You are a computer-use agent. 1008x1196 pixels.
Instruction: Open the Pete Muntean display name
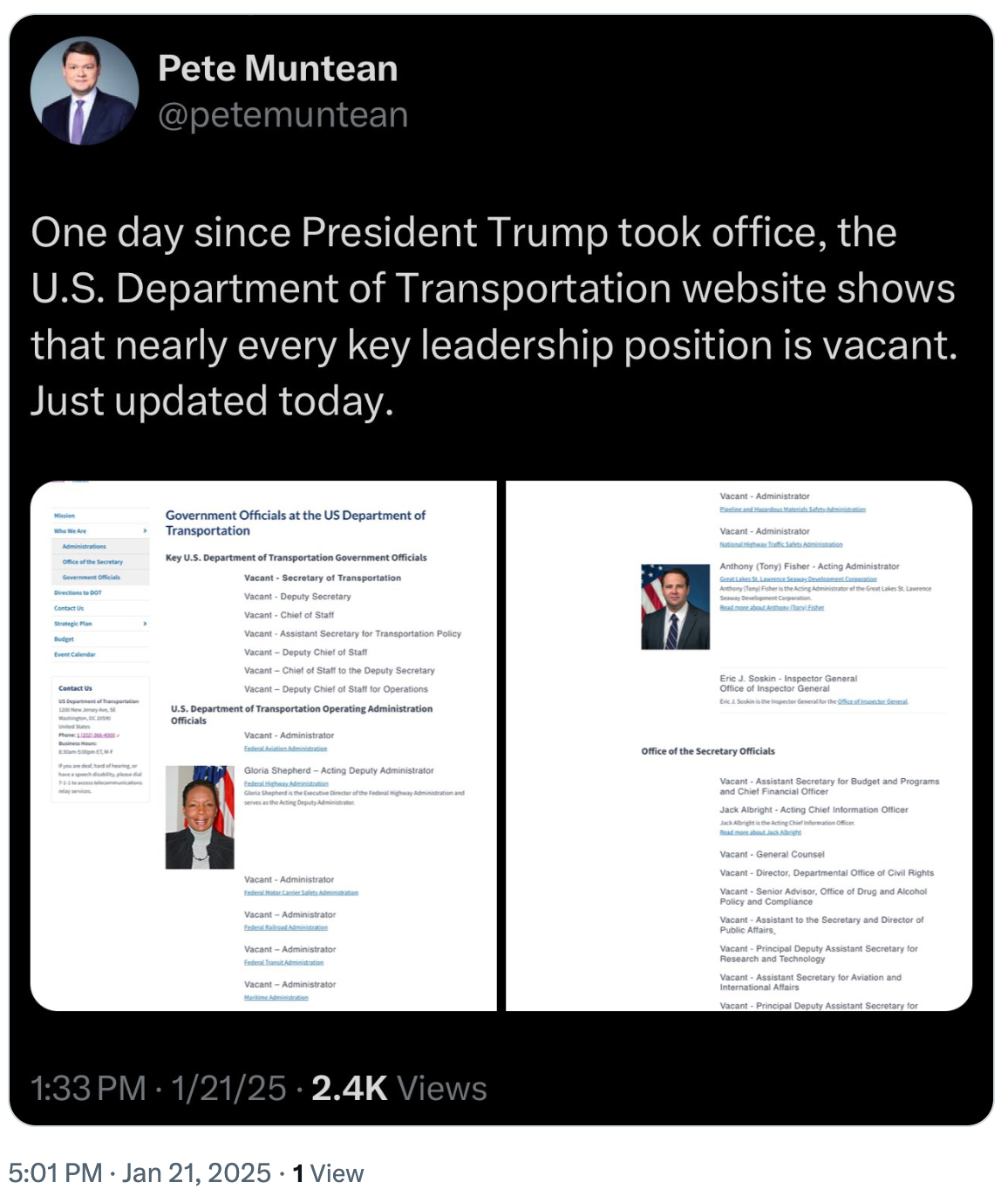277,68
